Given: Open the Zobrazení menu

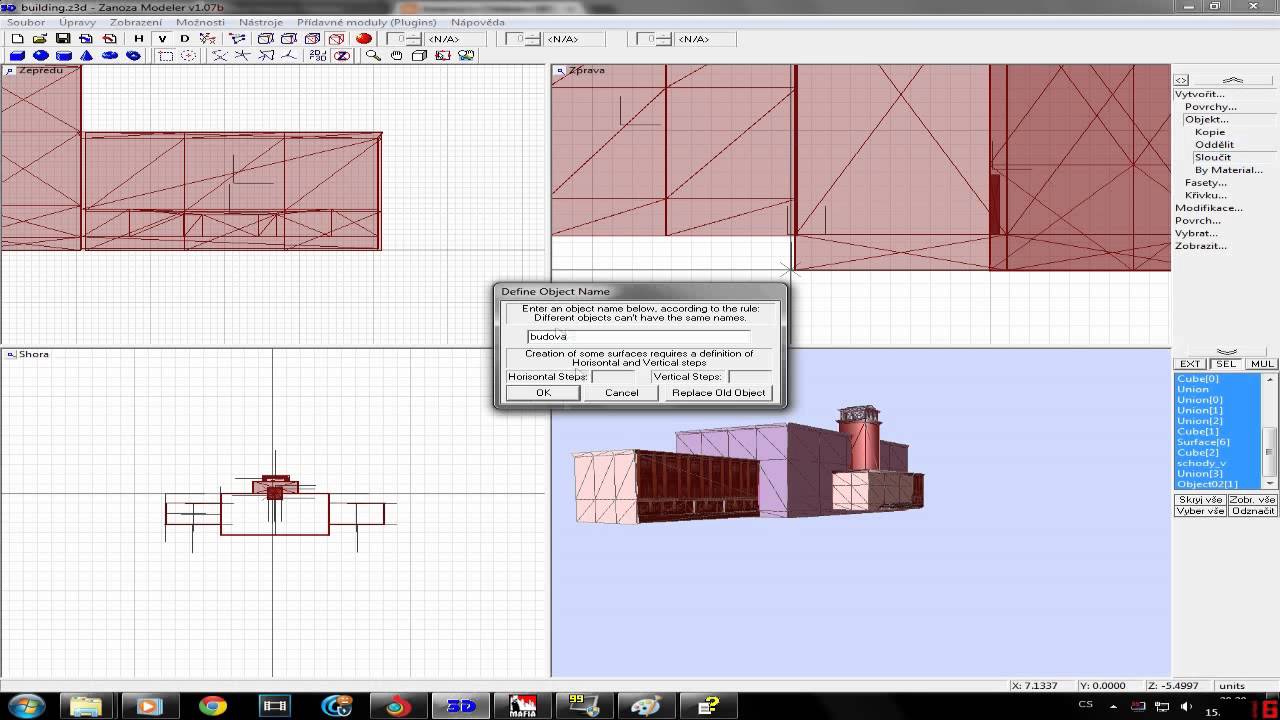Looking at the screenshot, I should click(136, 21).
